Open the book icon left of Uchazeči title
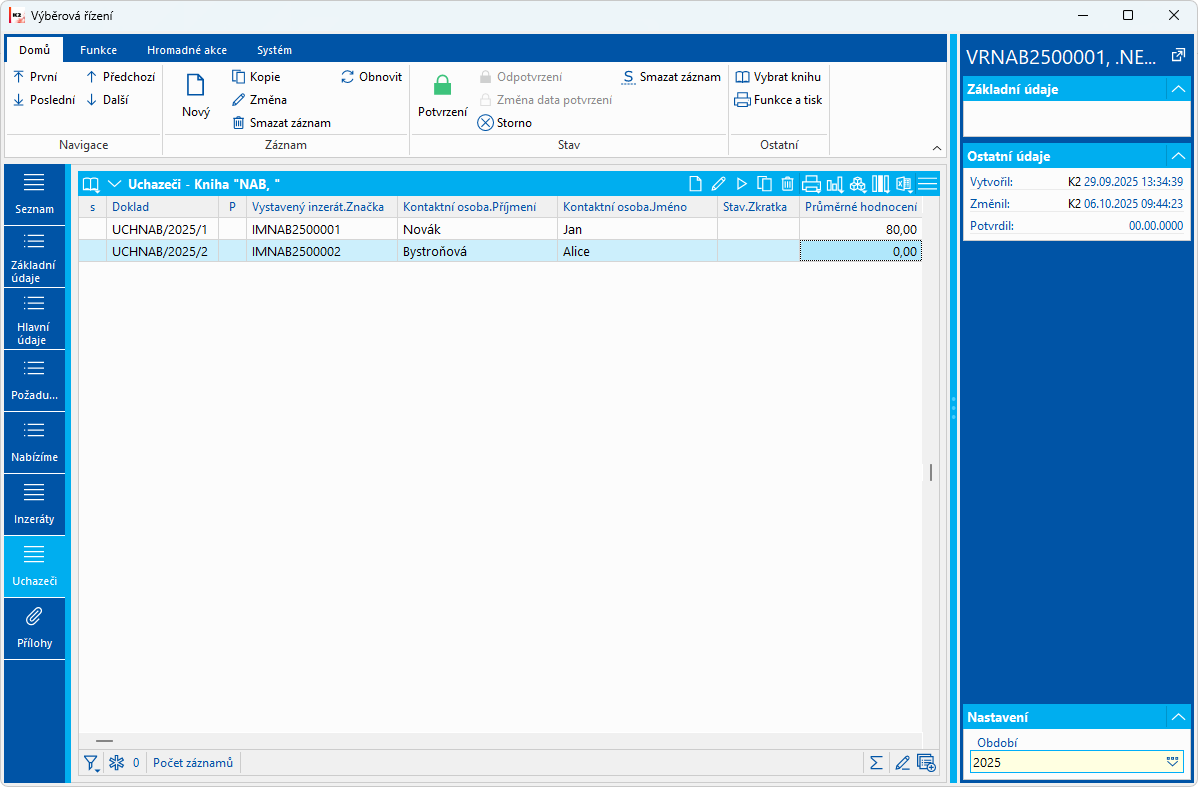Image resolution: width=1198 pixels, height=787 pixels. pyautogui.click(x=92, y=184)
